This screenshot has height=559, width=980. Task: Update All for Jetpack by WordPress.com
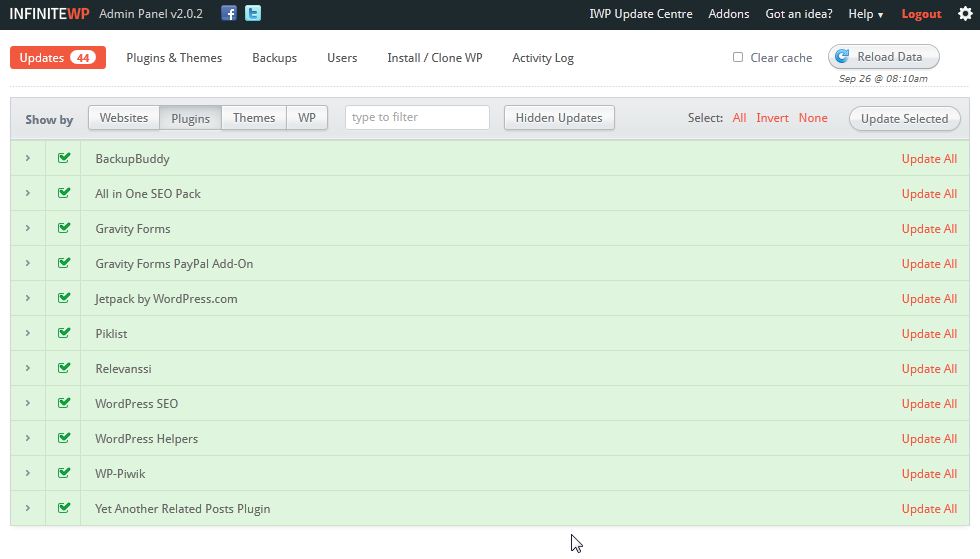(x=929, y=299)
